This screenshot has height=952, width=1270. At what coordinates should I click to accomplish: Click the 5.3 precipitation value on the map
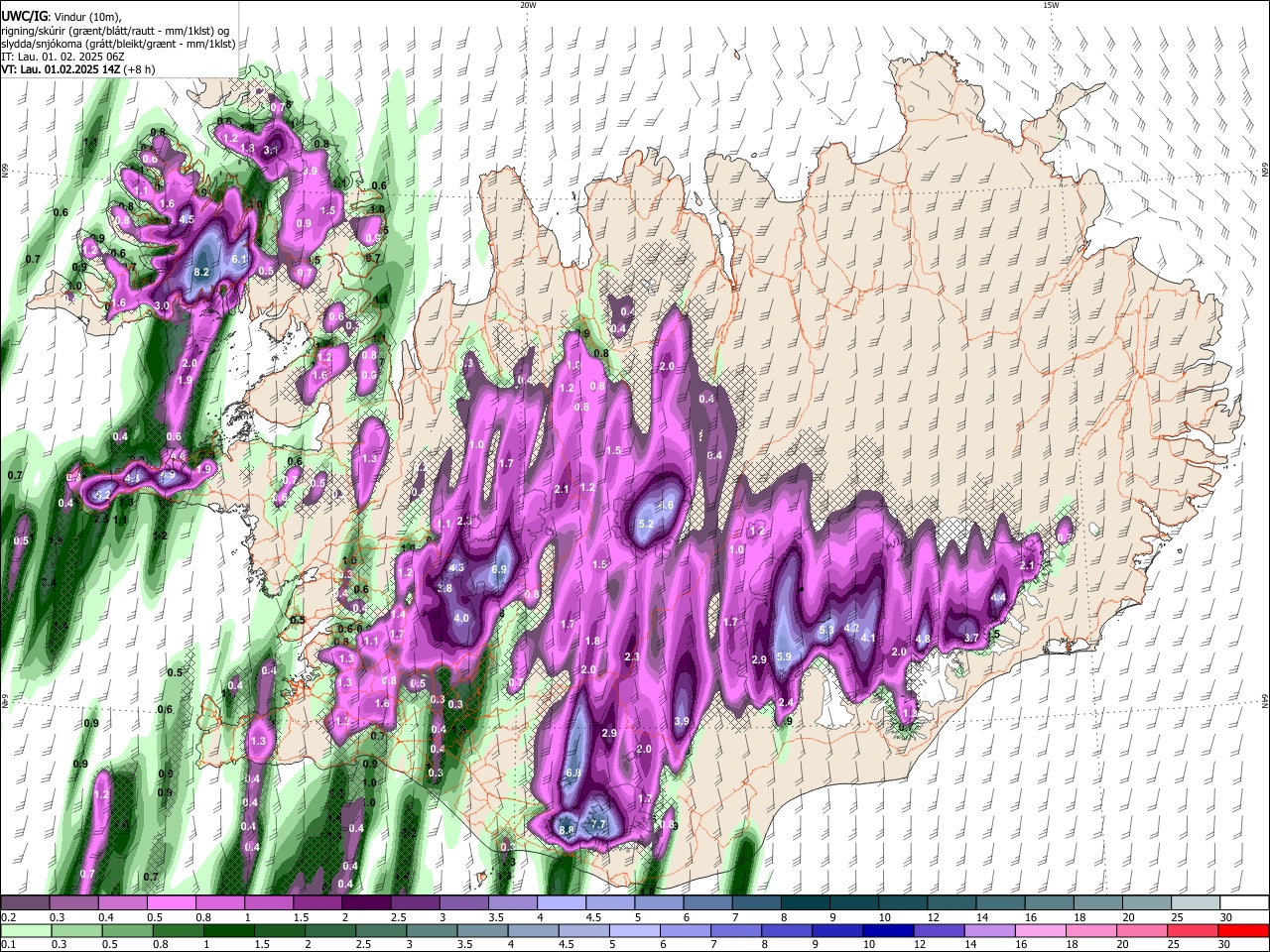(x=825, y=631)
